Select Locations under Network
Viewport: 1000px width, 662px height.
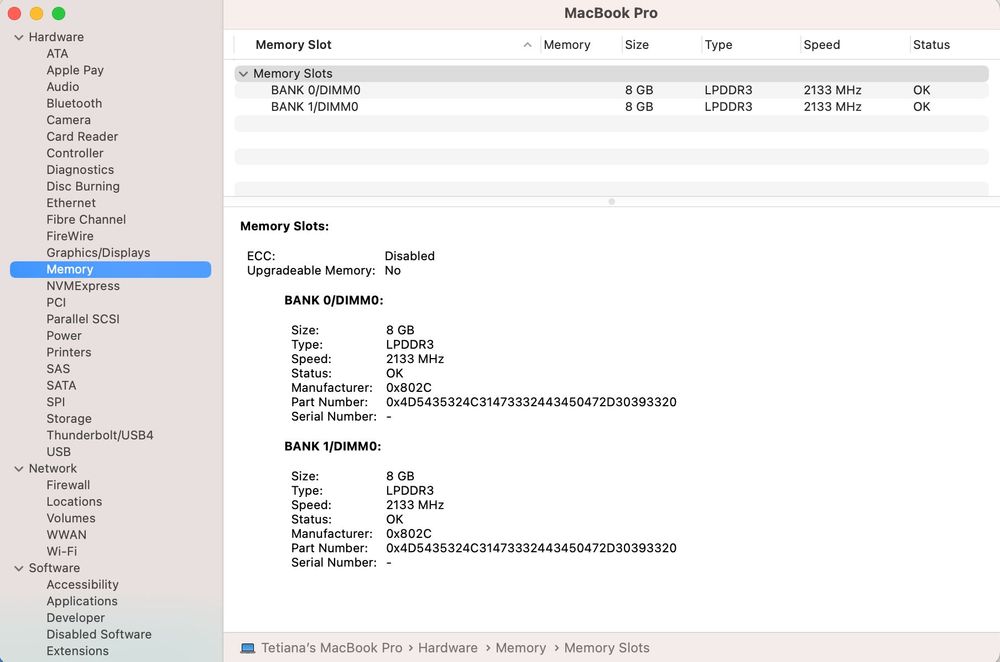click(74, 501)
